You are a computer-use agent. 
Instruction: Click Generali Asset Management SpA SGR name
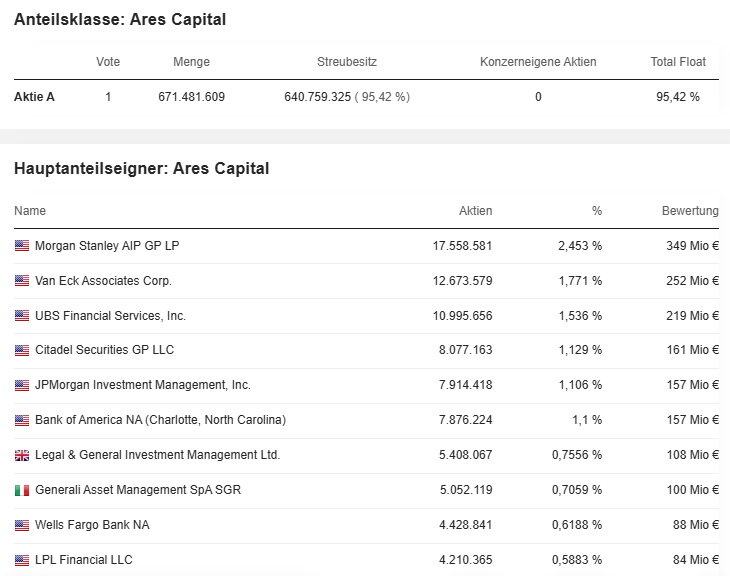point(137,490)
